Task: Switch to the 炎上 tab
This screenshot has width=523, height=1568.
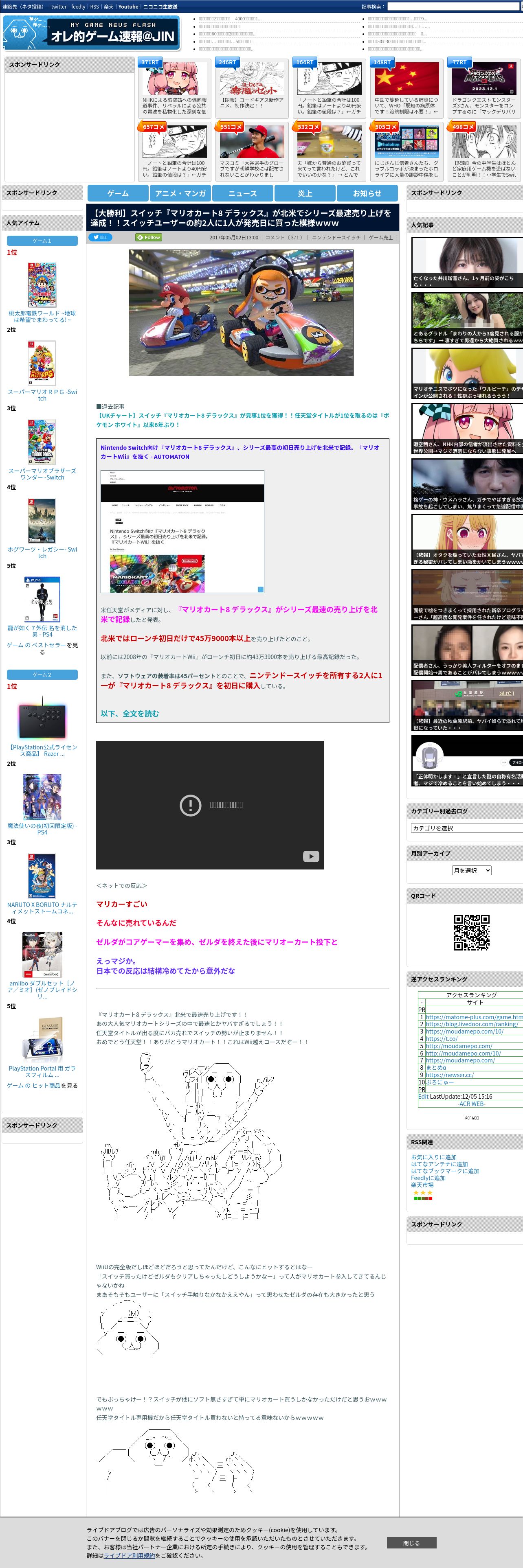Action: [305, 193]
